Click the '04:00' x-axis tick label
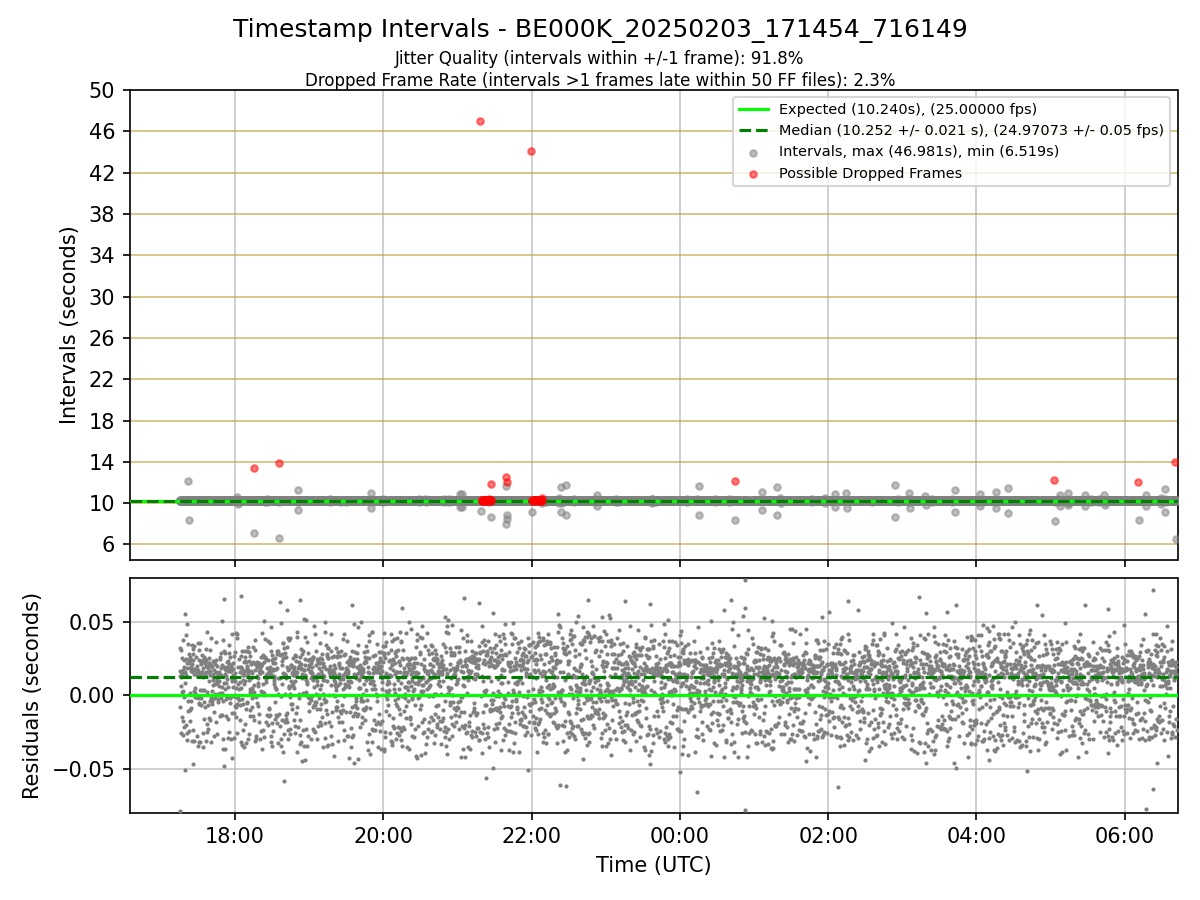This screenshot has height=900, width=1200. coord(976,835)
